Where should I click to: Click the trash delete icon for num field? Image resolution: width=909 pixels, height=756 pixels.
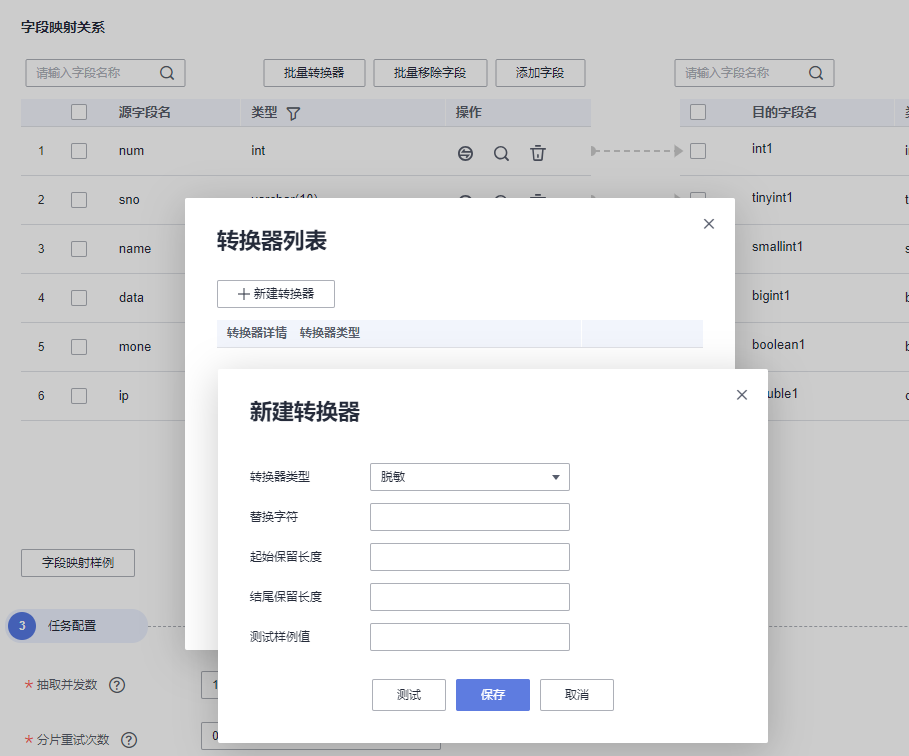tap(538, 153)
